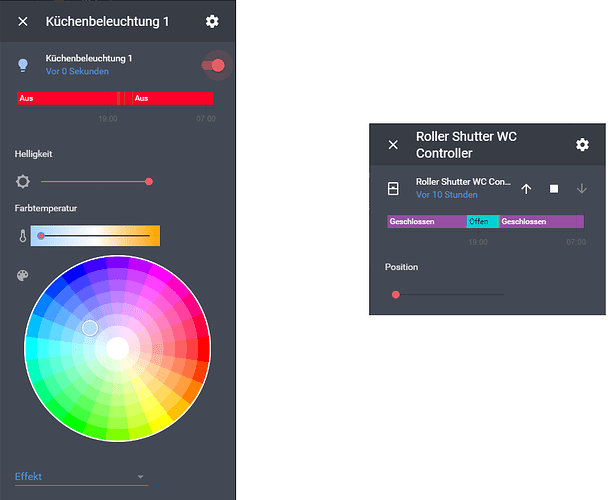Click the second 'Aus' segment in light history

coord(173,98)
